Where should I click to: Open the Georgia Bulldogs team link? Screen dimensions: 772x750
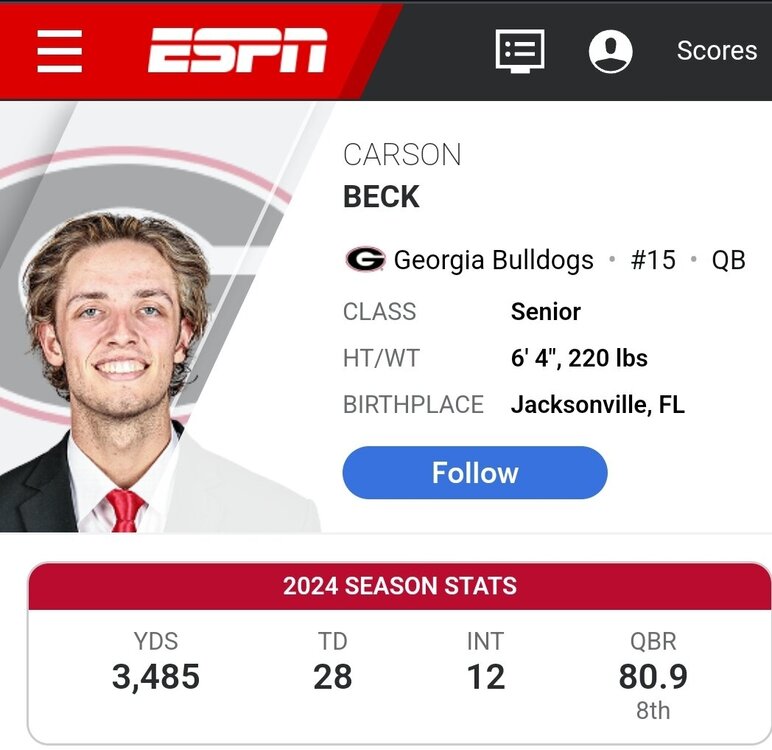[x=493, y=260]
